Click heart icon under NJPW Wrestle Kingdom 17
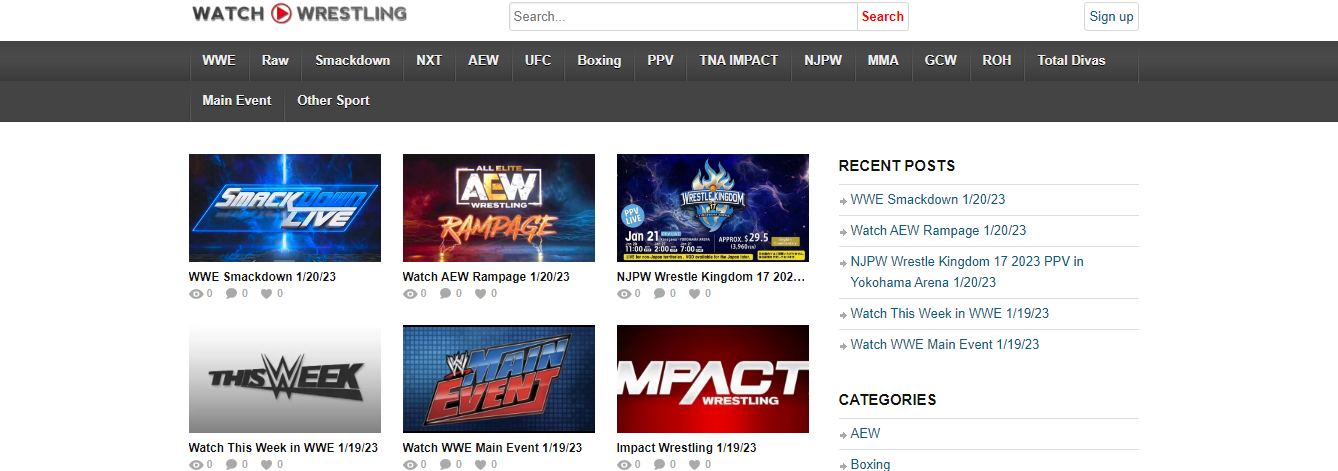 tap(695, 294)
